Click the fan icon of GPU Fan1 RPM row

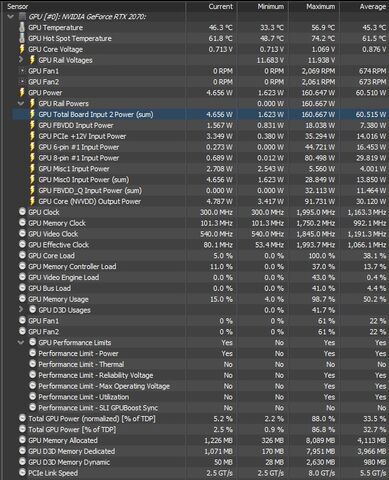(x=22, y=71)
